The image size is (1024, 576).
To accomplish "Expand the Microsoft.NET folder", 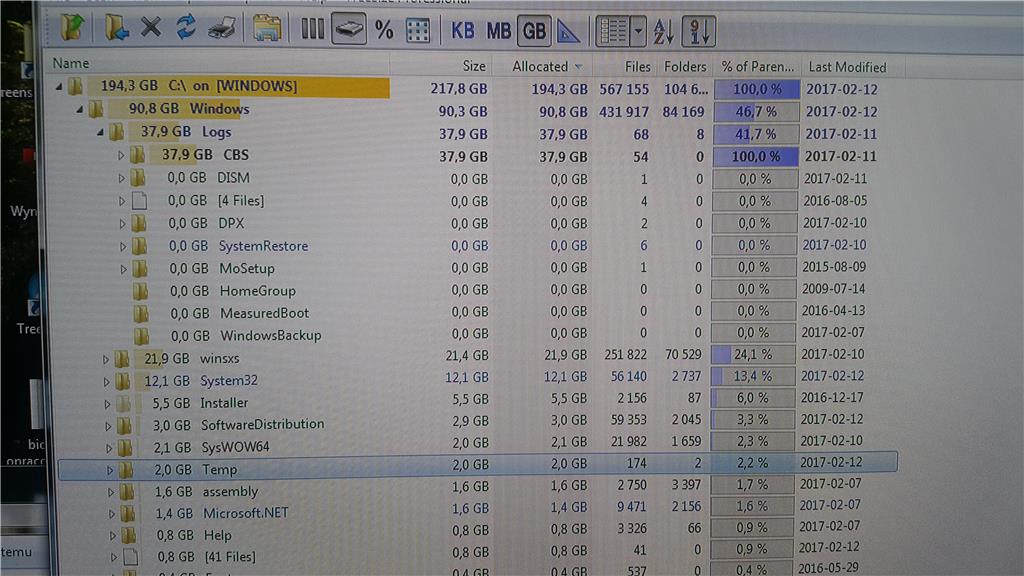I will (x=112, y=514).
